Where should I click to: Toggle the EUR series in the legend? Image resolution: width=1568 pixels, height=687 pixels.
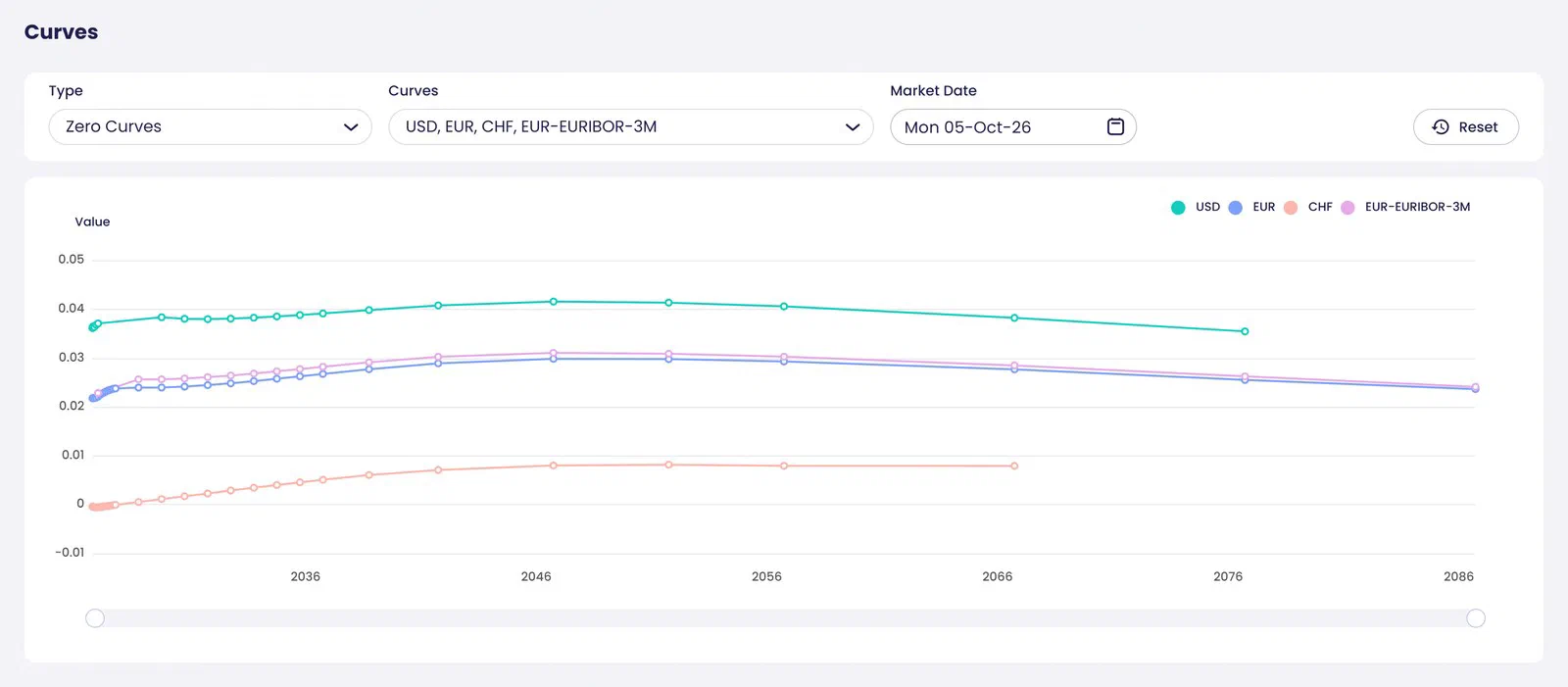coord(1251,207)
